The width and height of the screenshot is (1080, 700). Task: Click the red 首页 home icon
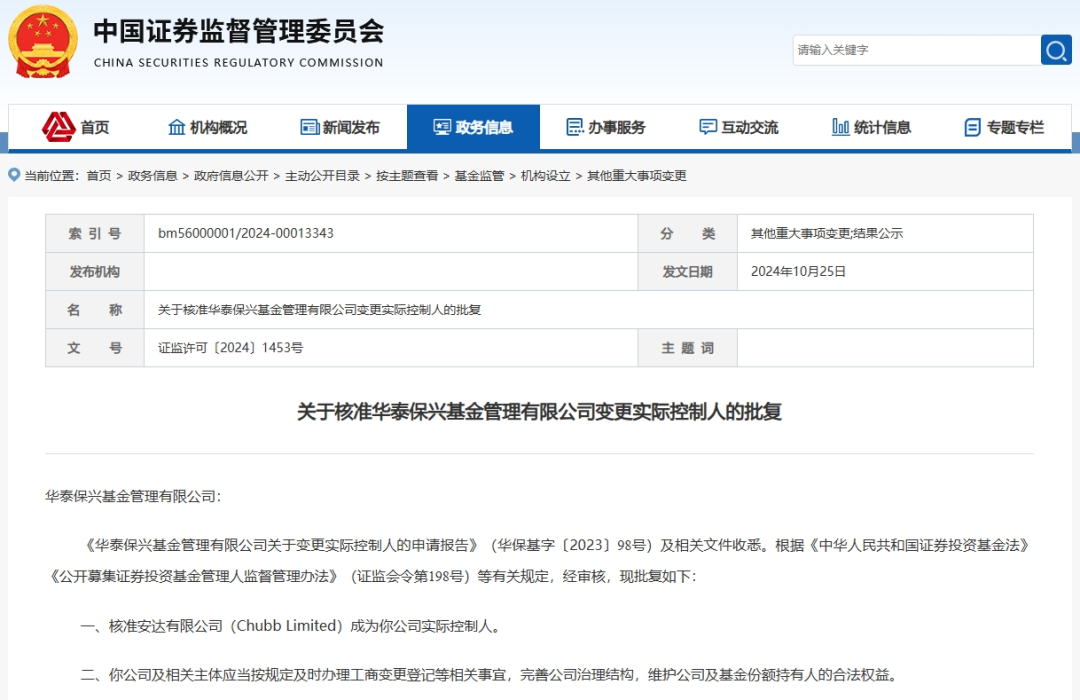click(59, 127)
